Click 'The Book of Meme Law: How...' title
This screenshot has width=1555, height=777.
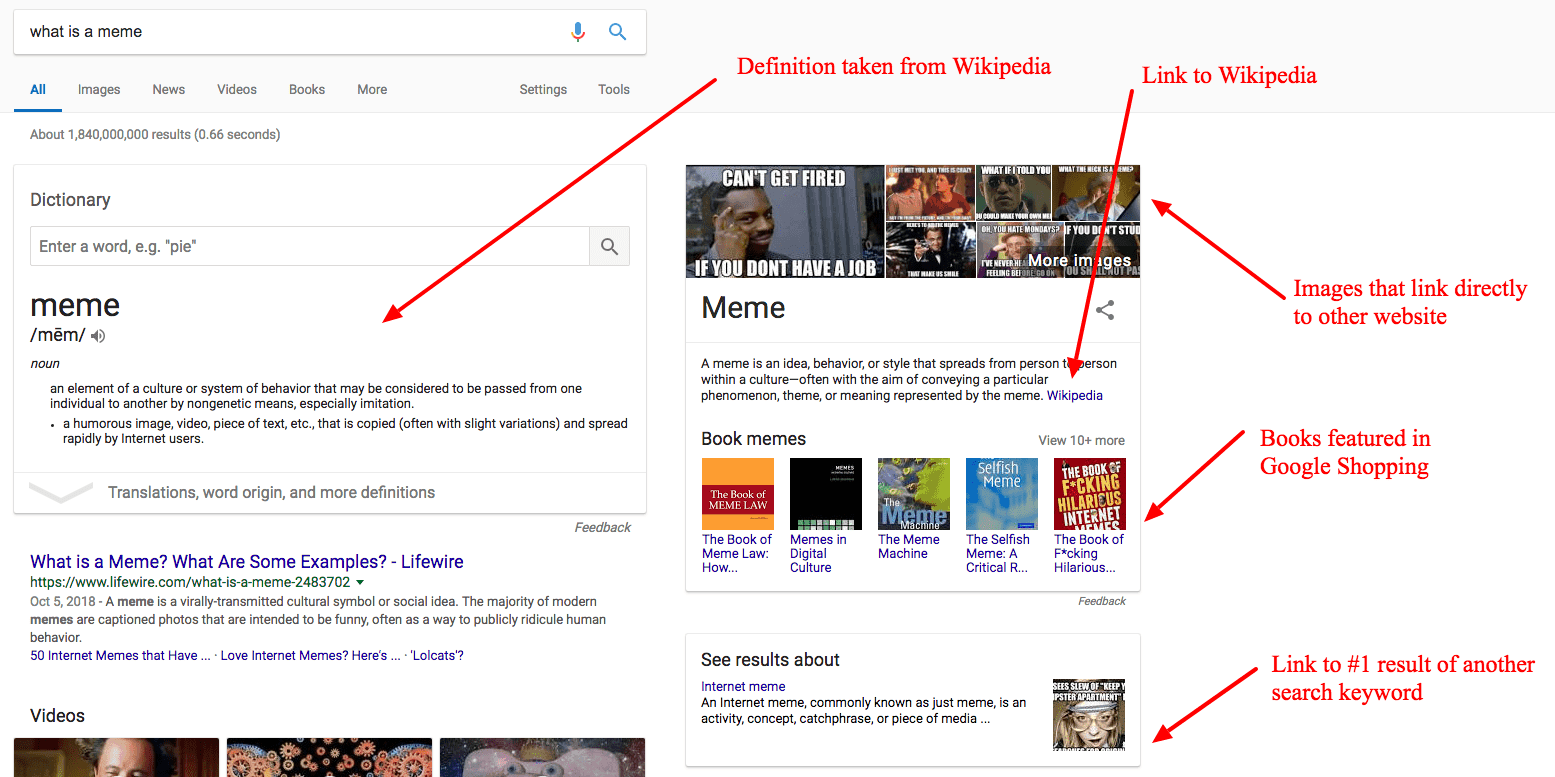(x=737, y=553)
